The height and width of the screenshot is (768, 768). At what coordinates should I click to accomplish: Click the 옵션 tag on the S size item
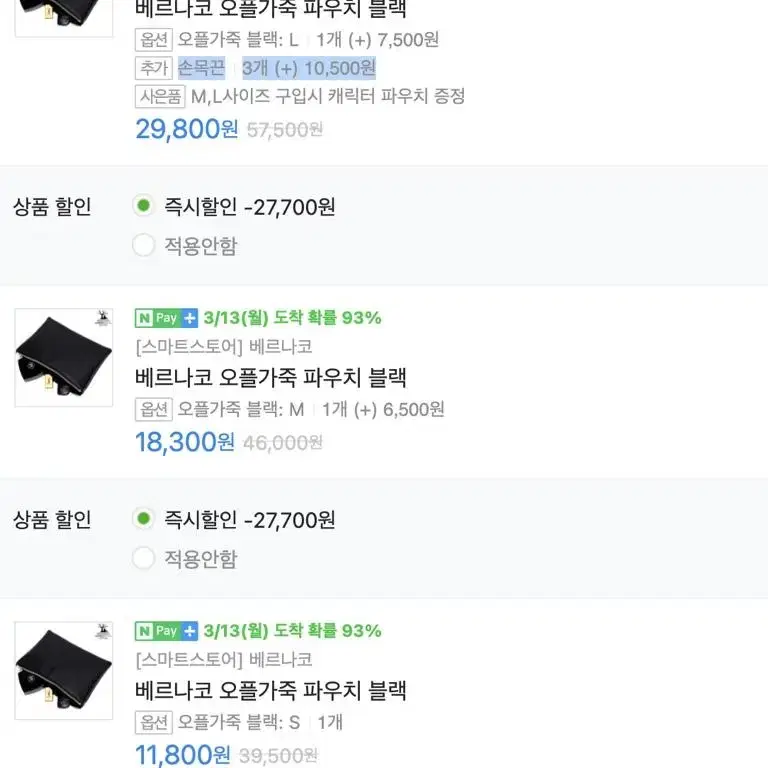[153, 722]
